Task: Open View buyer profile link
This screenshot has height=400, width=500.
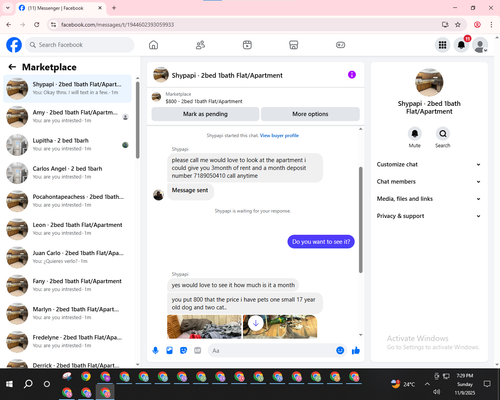Action: (x=279, y=135)
